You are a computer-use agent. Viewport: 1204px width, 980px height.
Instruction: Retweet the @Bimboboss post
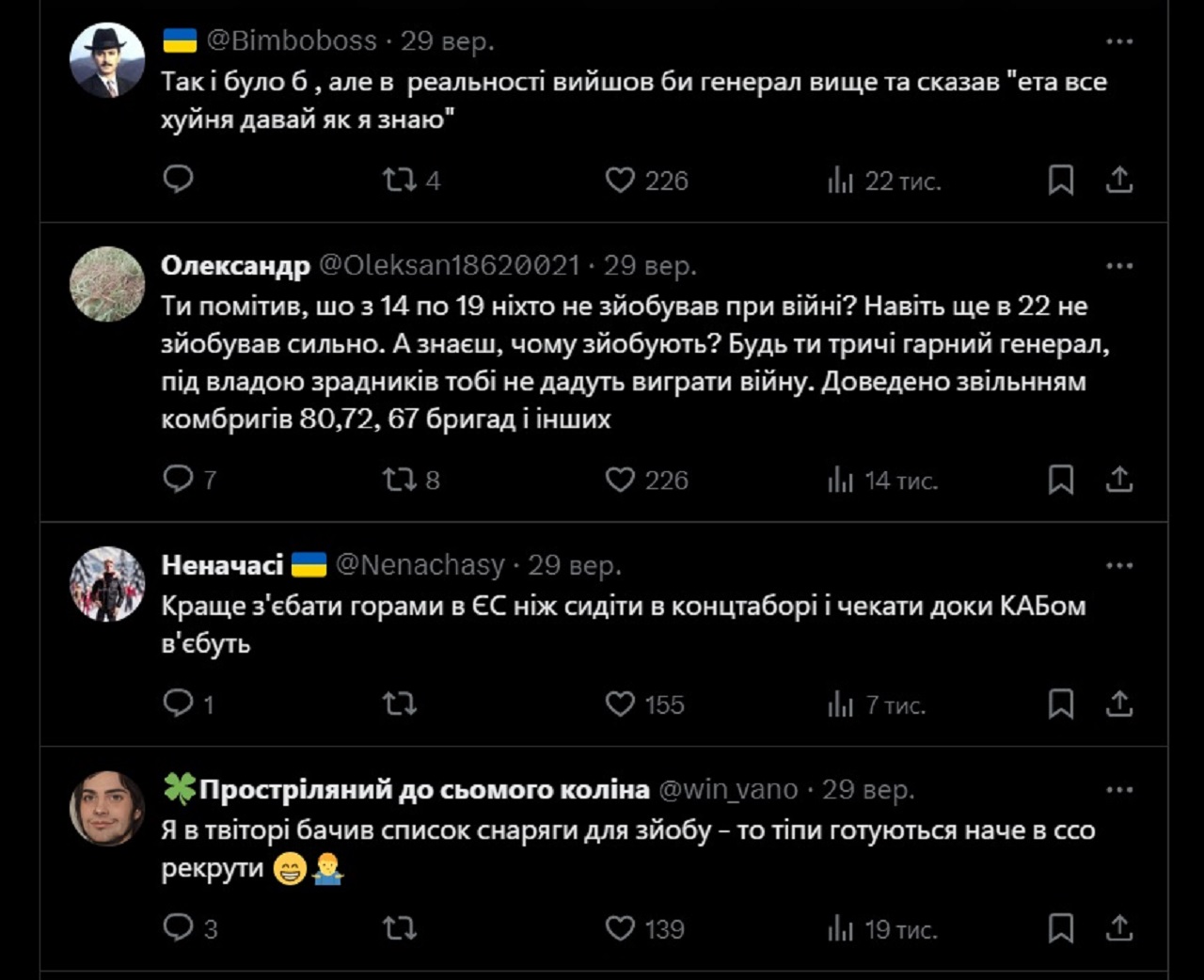(400, 180)
